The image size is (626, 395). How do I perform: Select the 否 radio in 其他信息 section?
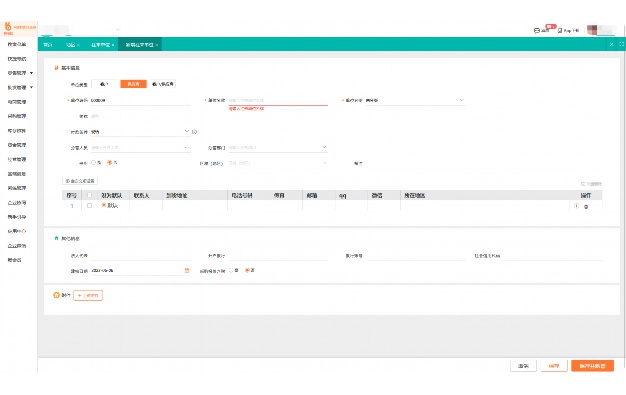point(247,270)
